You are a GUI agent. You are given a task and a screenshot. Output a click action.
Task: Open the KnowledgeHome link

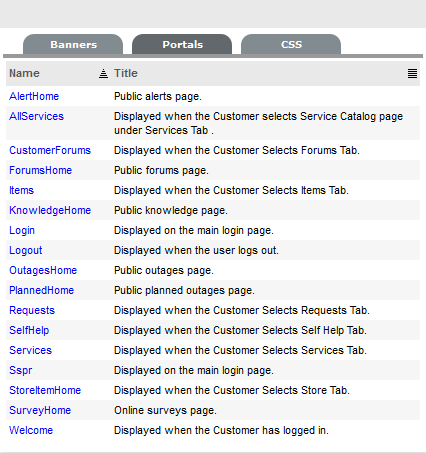pos(50,210)
